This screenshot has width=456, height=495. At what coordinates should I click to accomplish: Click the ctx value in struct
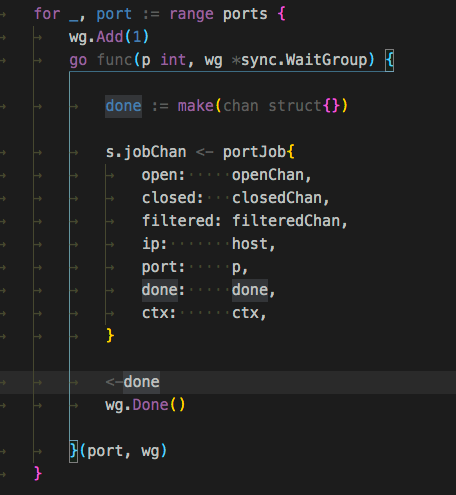tap(245, 313)
